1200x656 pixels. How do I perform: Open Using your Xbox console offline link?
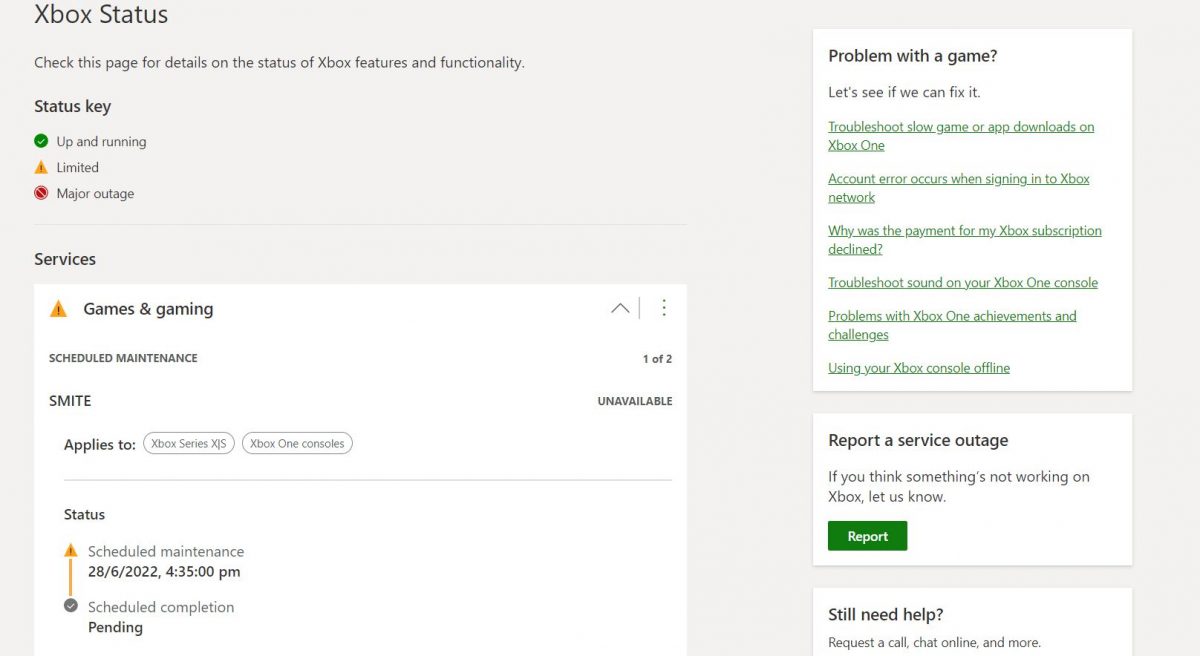tap(919, 368)
